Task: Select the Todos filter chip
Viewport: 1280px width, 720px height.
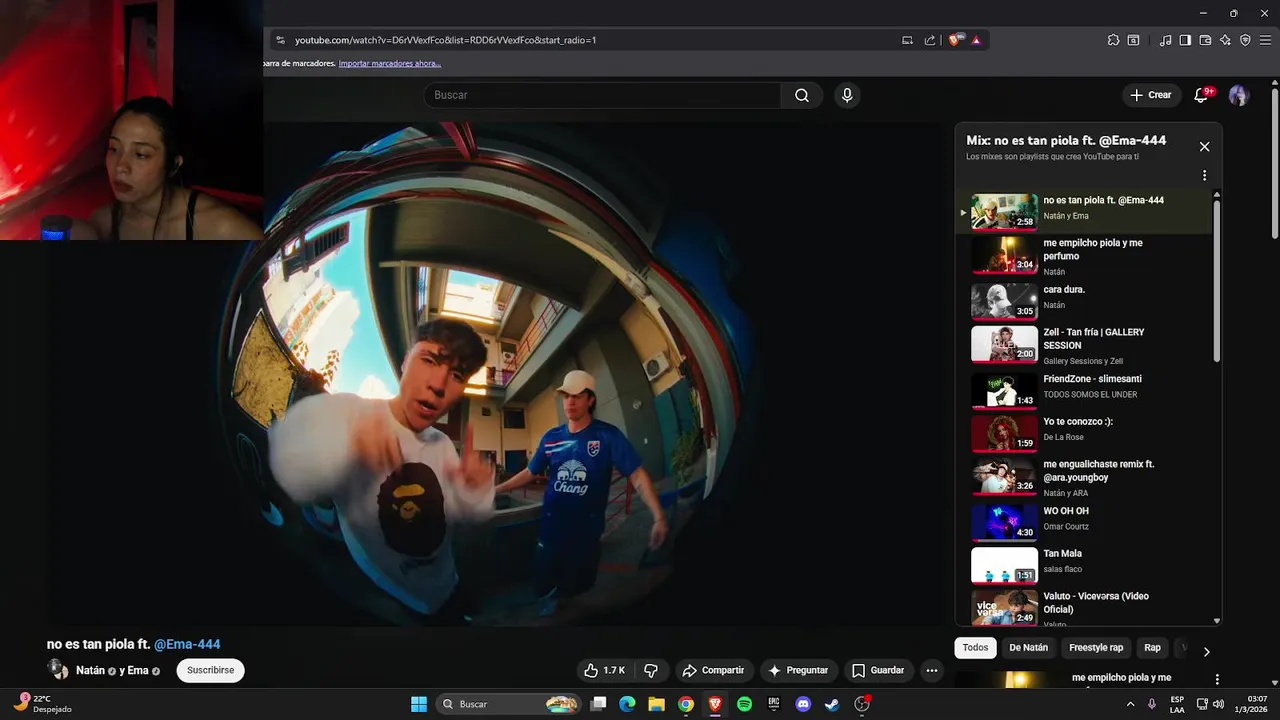Action: (975, 647)
